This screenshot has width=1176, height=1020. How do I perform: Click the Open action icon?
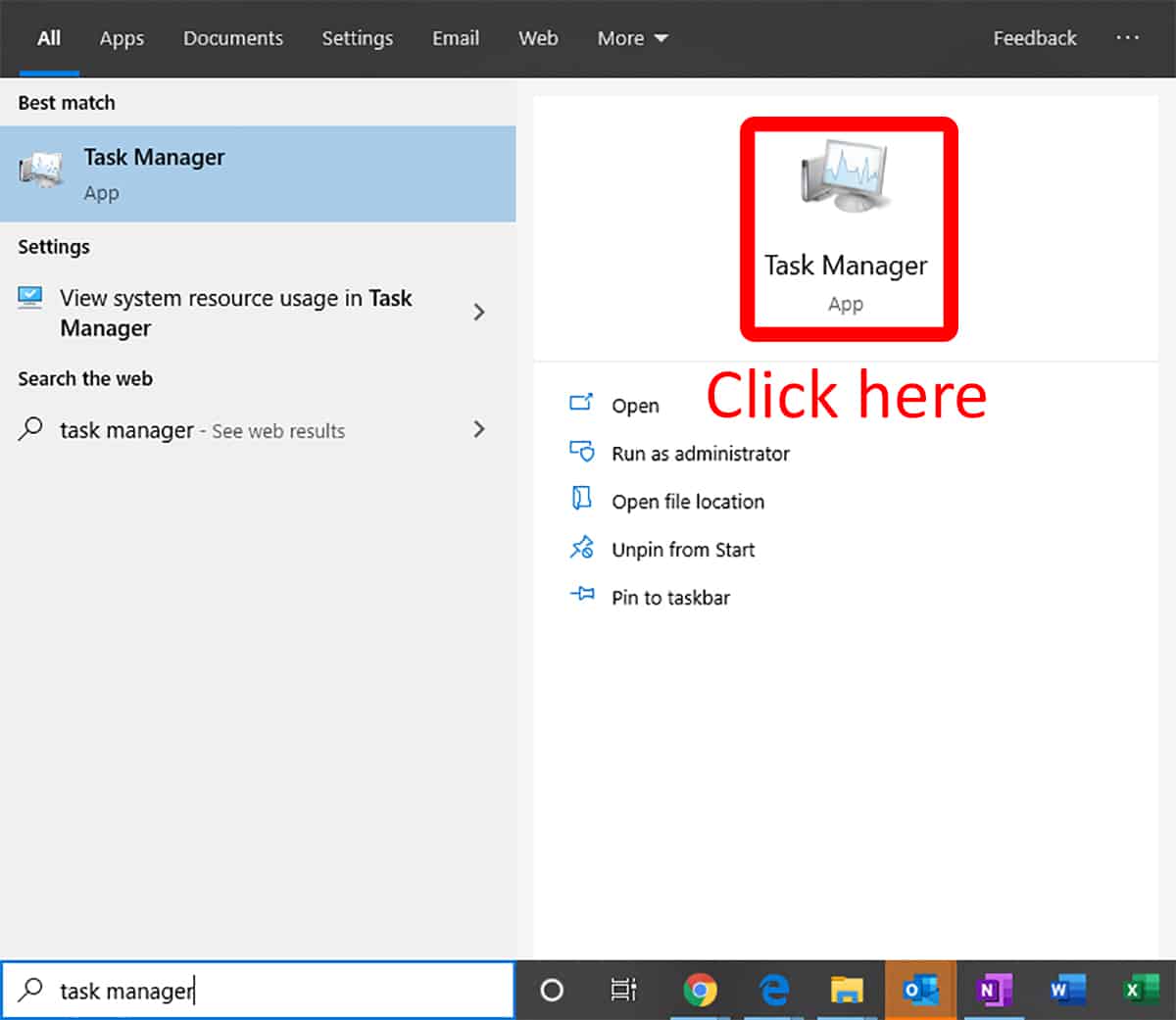pyautogui.click(x=581, y=403)
